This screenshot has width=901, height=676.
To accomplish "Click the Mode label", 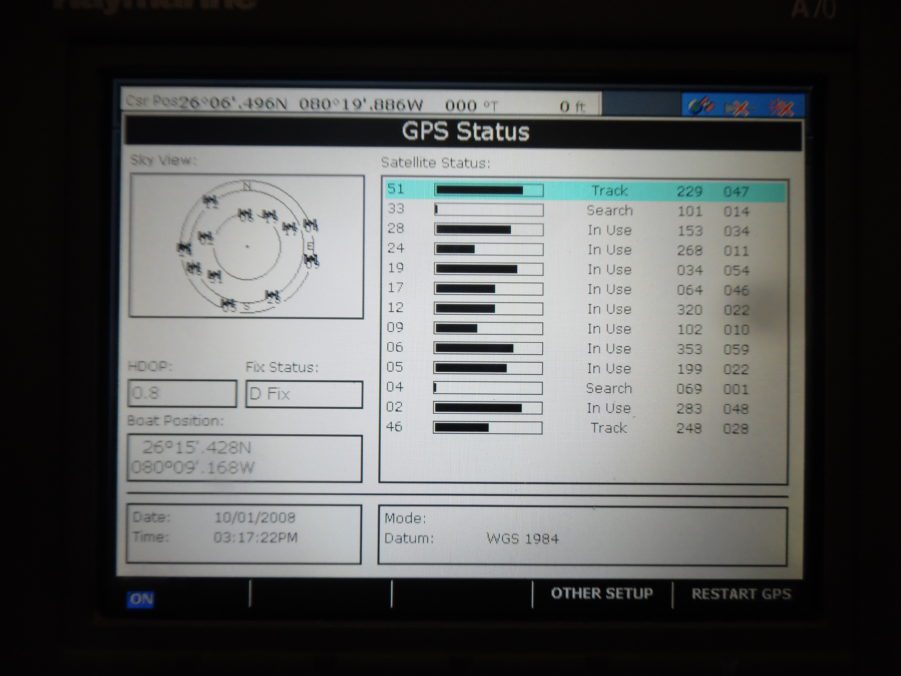I will point(405,518).
